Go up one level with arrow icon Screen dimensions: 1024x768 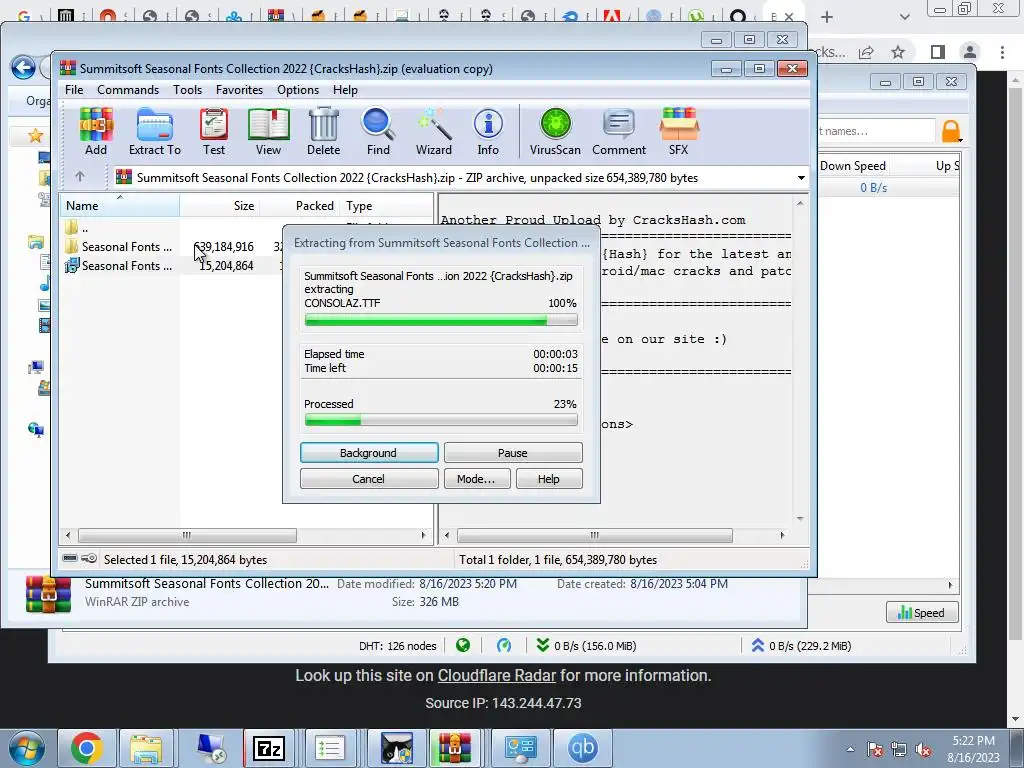[80, 176]
